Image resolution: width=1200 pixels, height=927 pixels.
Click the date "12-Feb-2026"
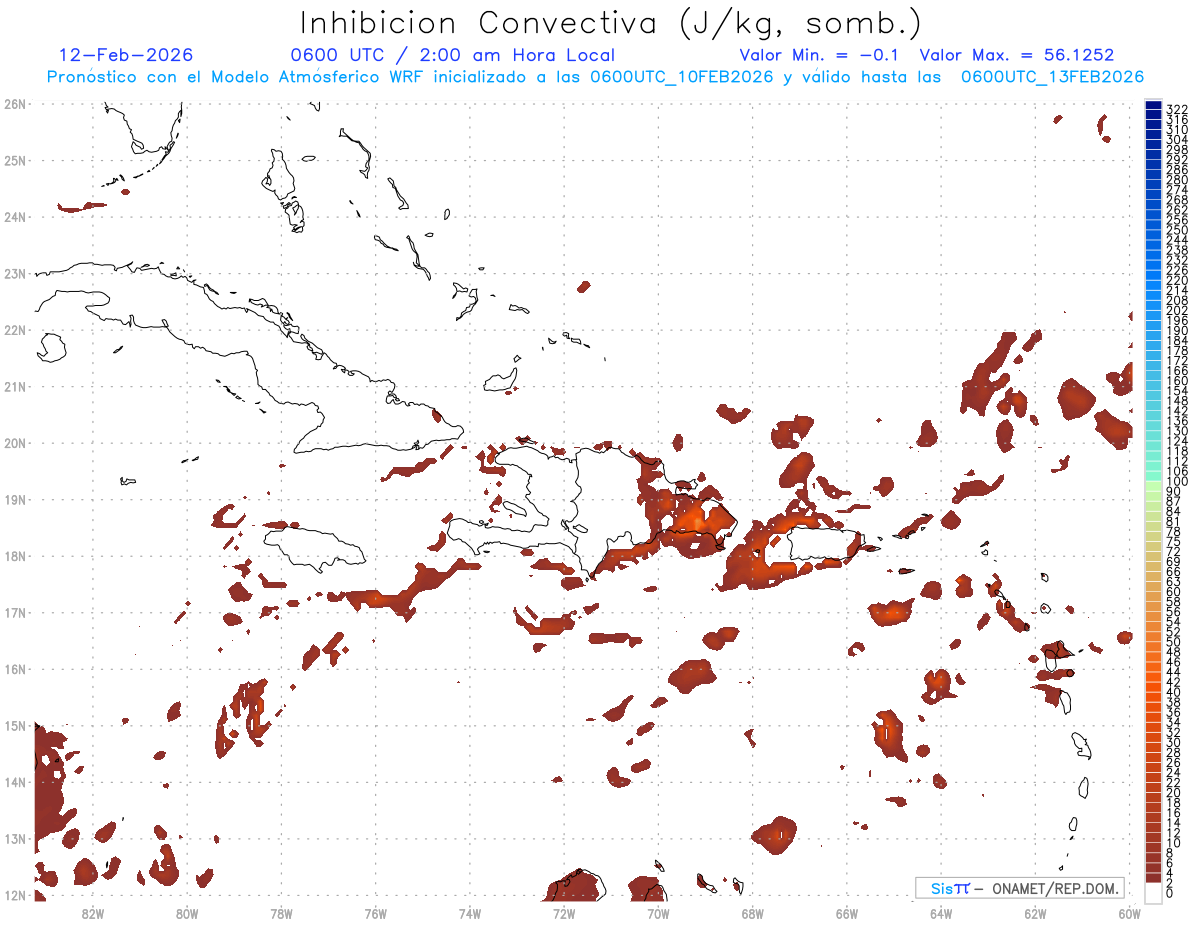pyautogui.click(x=126, y=55)
